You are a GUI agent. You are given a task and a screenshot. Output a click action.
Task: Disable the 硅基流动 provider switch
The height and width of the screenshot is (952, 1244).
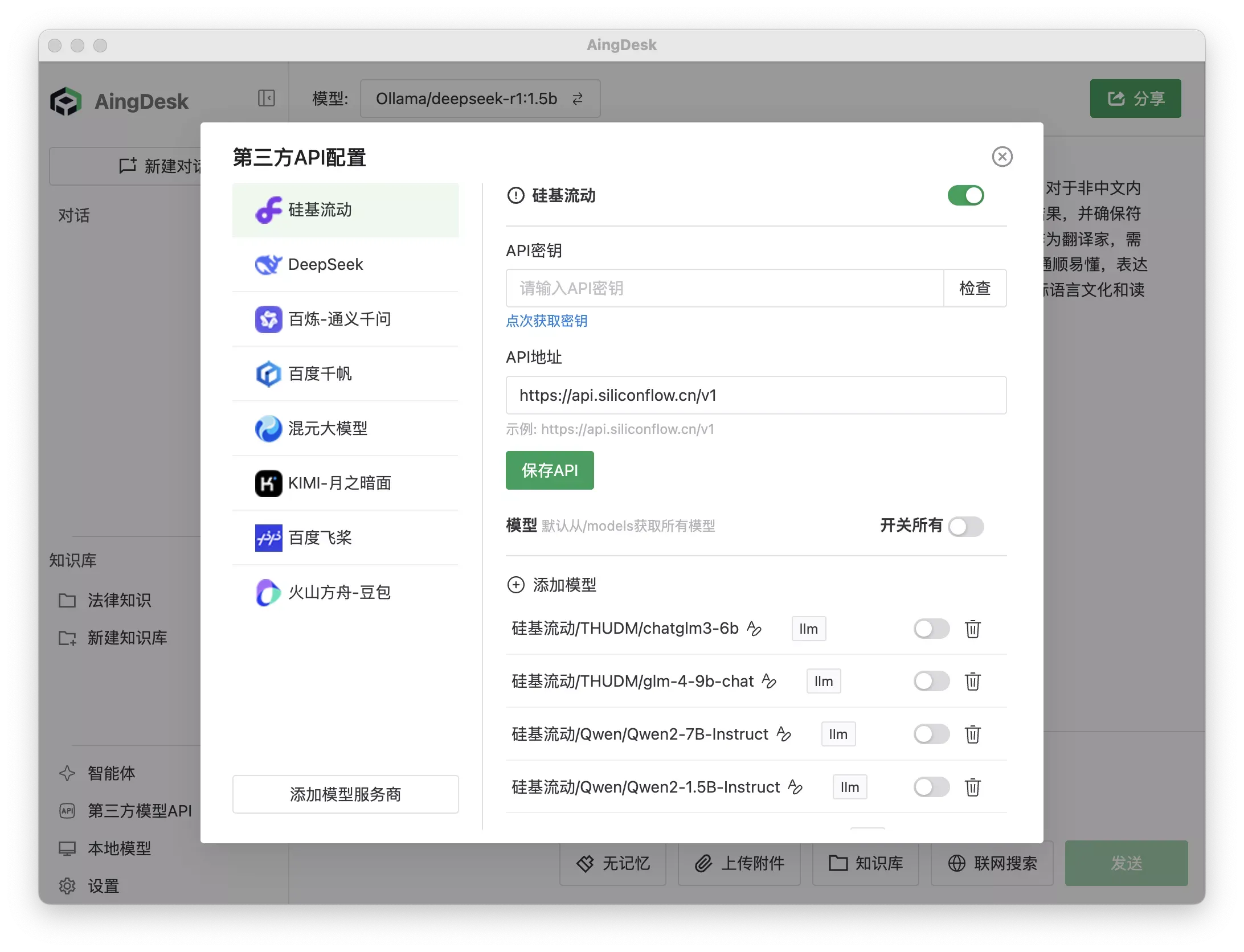pyautogui.click(x=965, y=196)
